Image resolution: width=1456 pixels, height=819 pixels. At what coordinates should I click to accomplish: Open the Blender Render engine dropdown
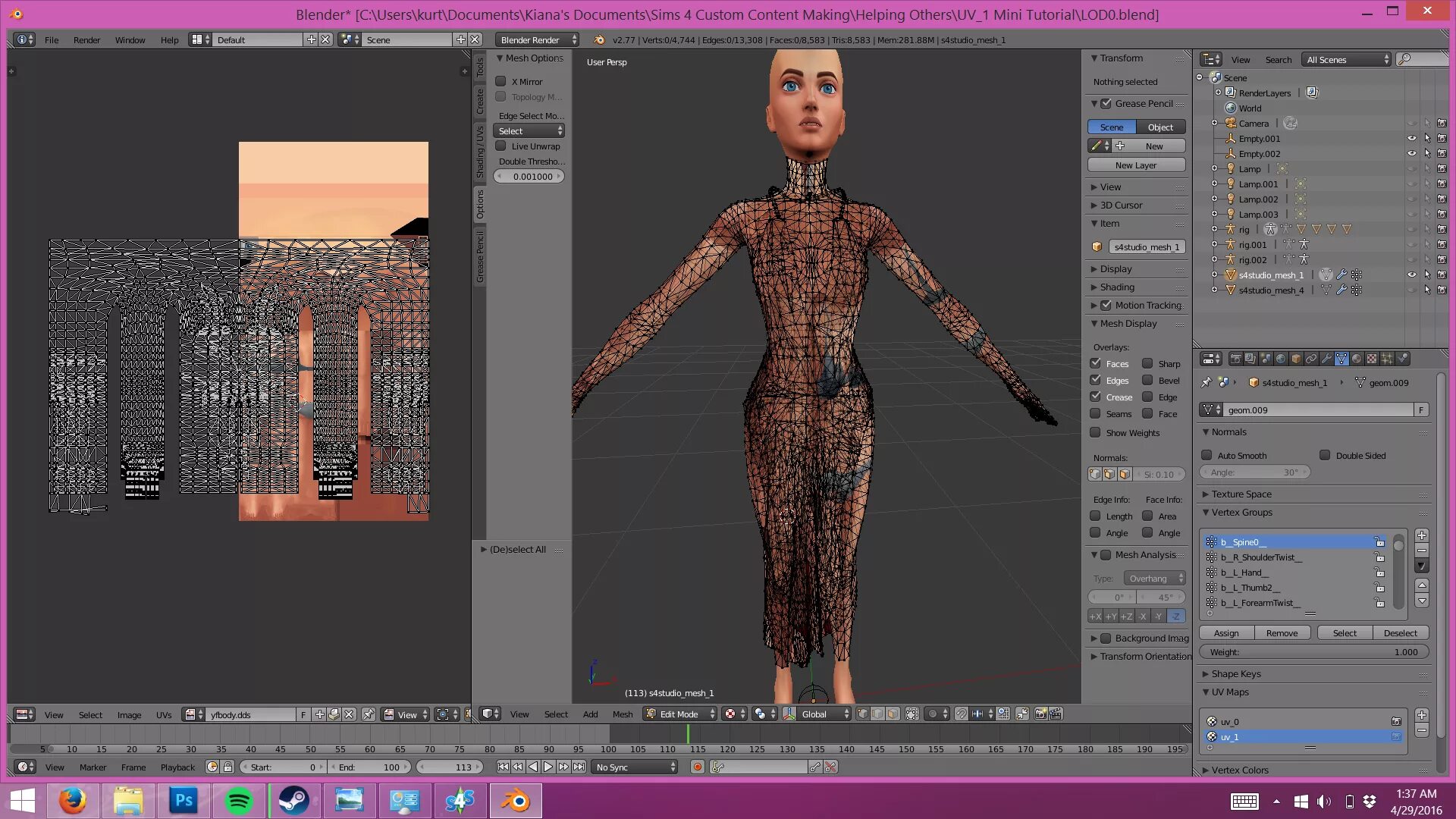tap(537, 39)
